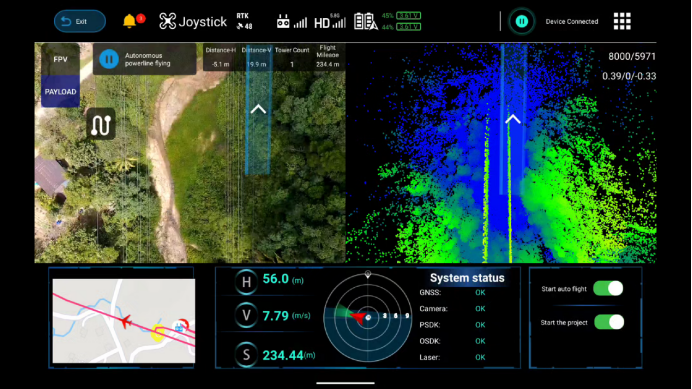
Task: View battery status icon
Action: click(x=366, y=21)
